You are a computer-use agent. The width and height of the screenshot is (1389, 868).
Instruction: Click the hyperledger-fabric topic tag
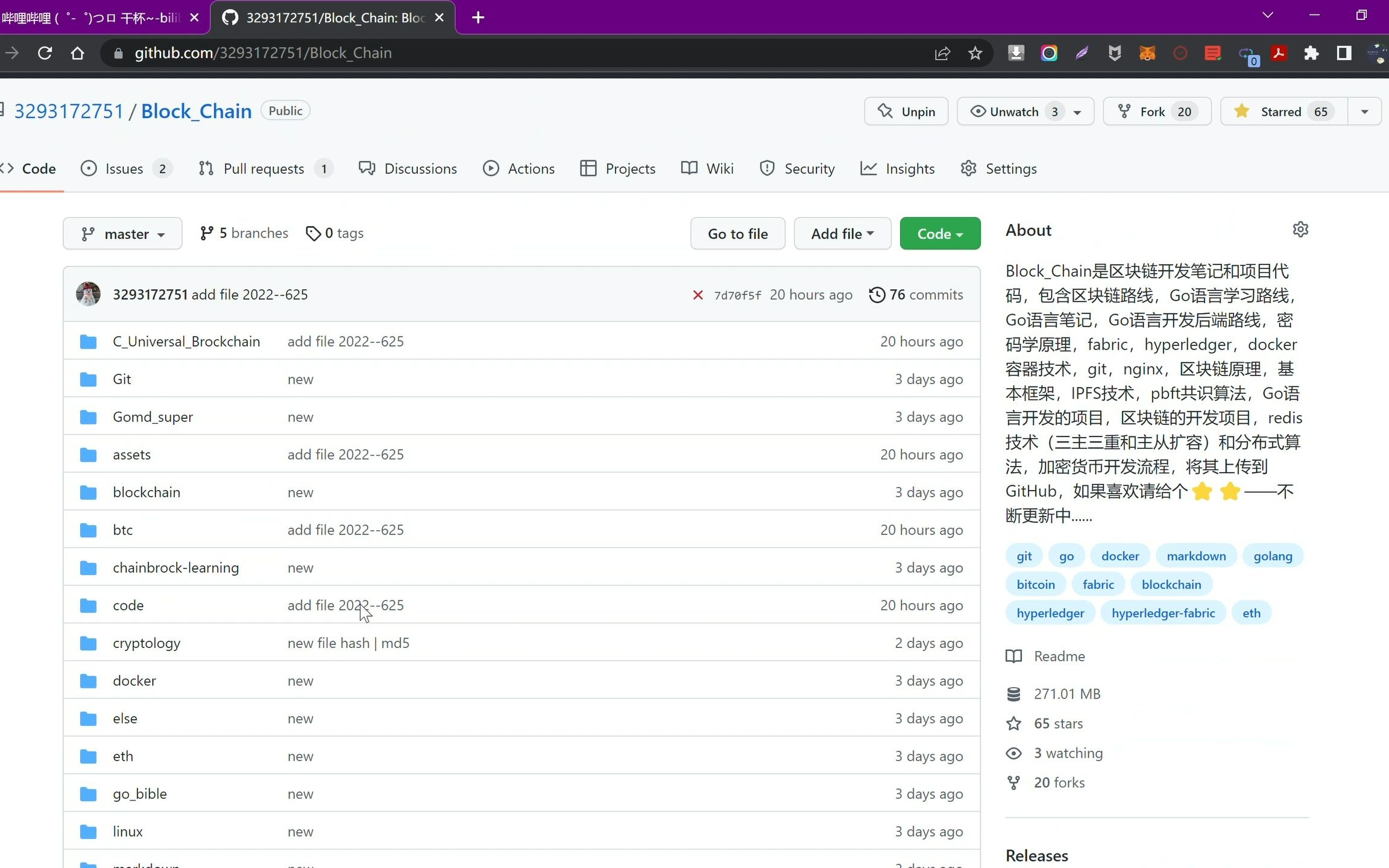[1163, 613]
